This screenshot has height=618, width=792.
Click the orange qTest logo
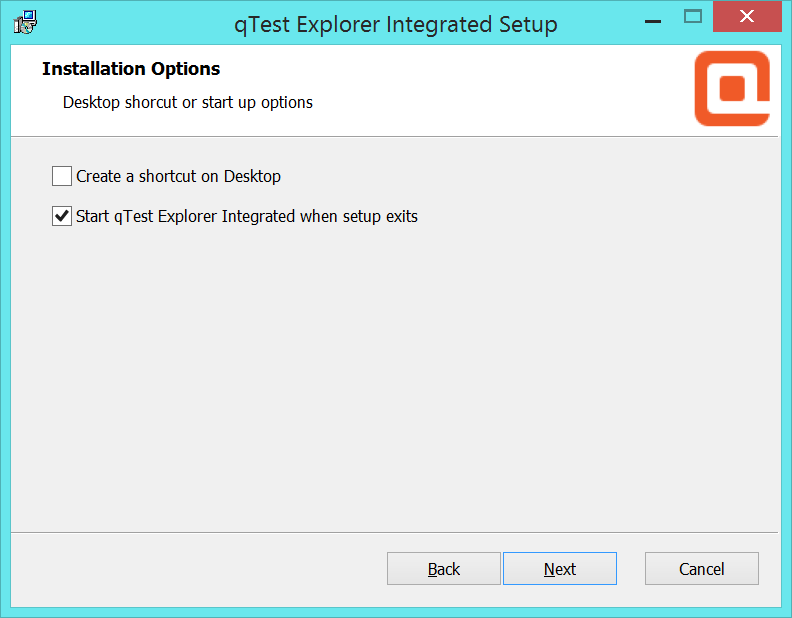coord(732,88)
